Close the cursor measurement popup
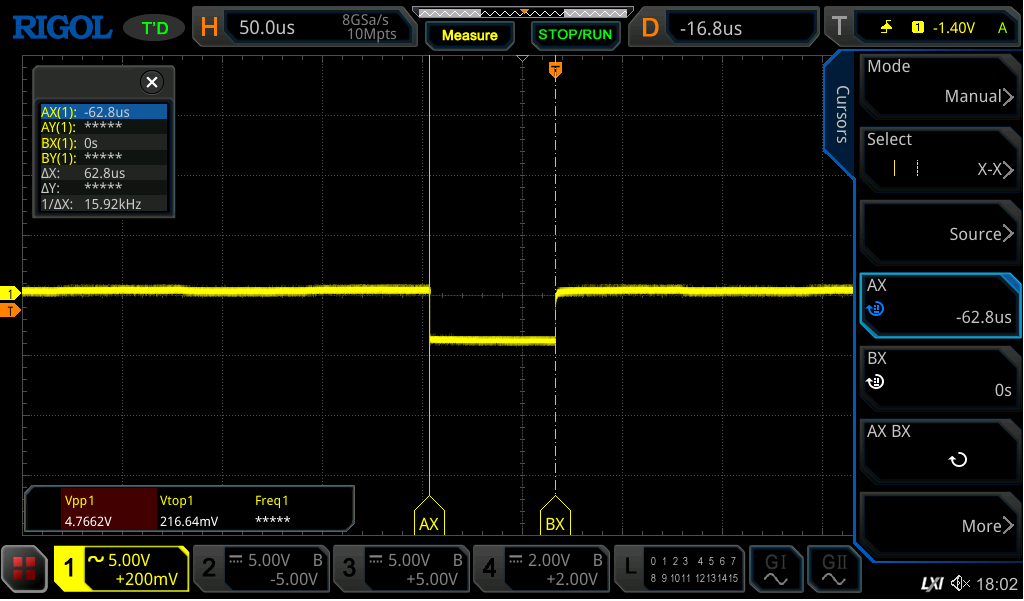 click(151, 82)
